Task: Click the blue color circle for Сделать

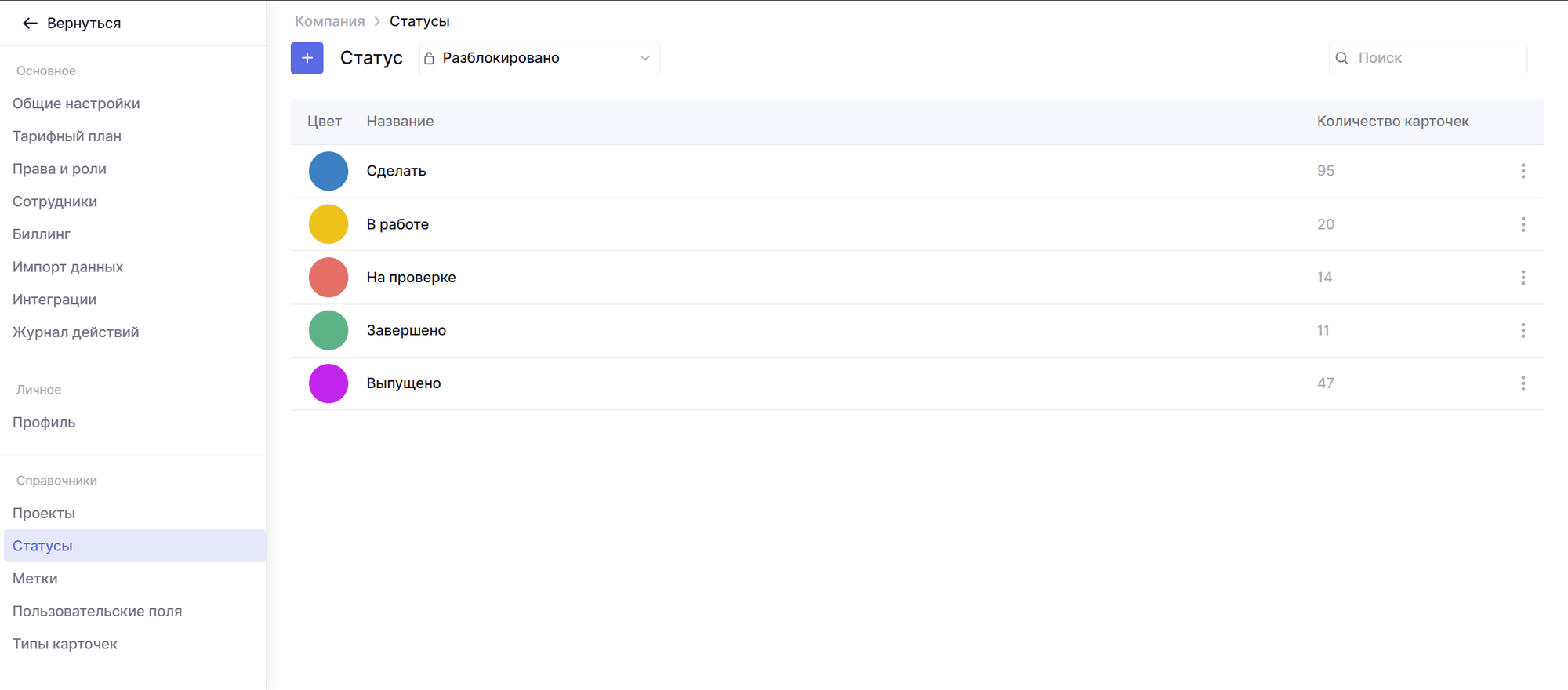Action: tap(328, 171)
